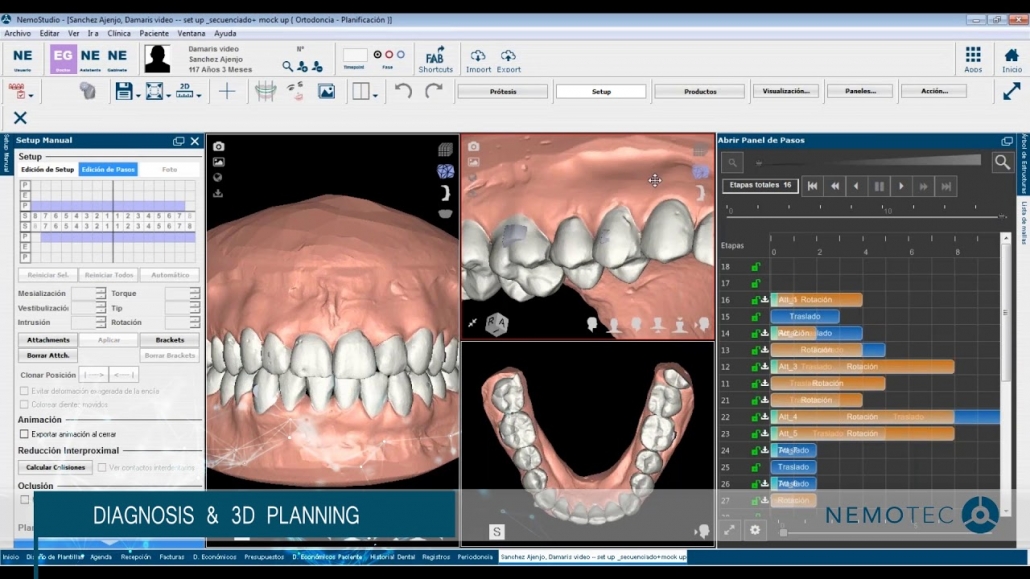Click the Prótesis button
Screen dimensions: 1030x579
[x=503, y=91]
